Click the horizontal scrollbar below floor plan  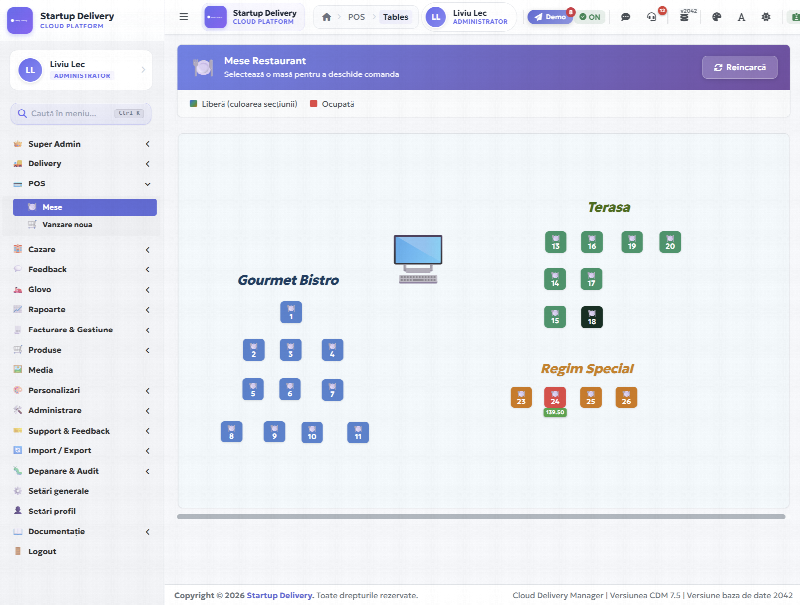481,517
